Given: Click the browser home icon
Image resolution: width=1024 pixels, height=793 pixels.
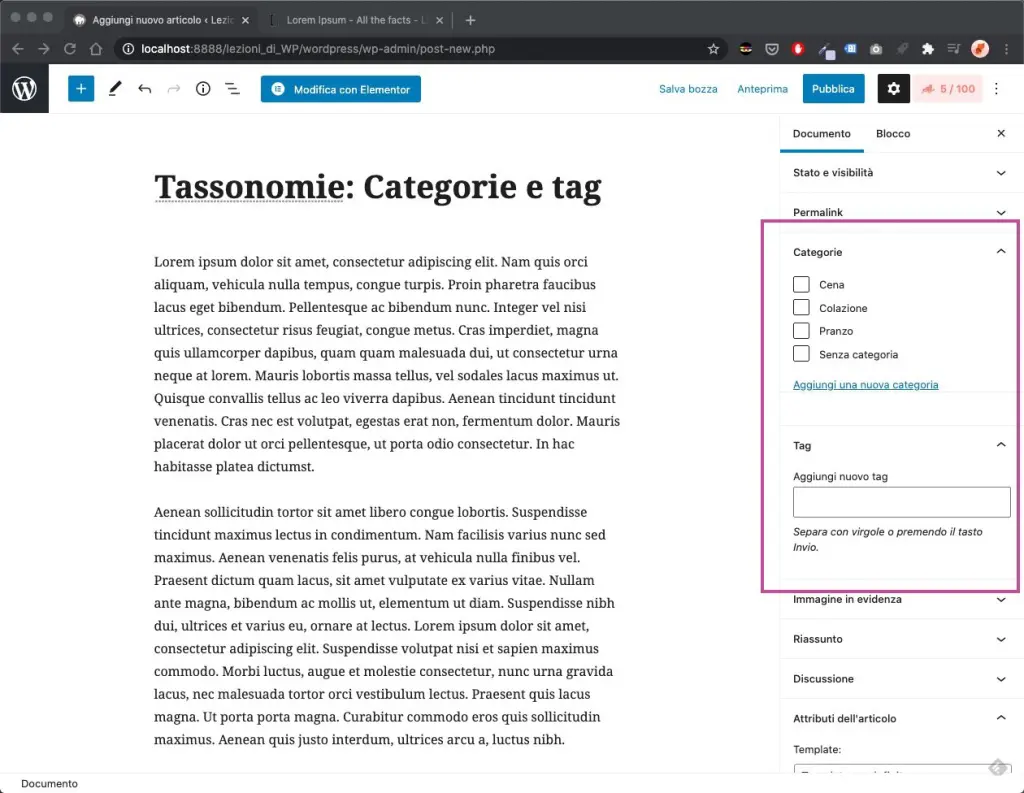Looking at the screenshot, I should click(96, 49).
